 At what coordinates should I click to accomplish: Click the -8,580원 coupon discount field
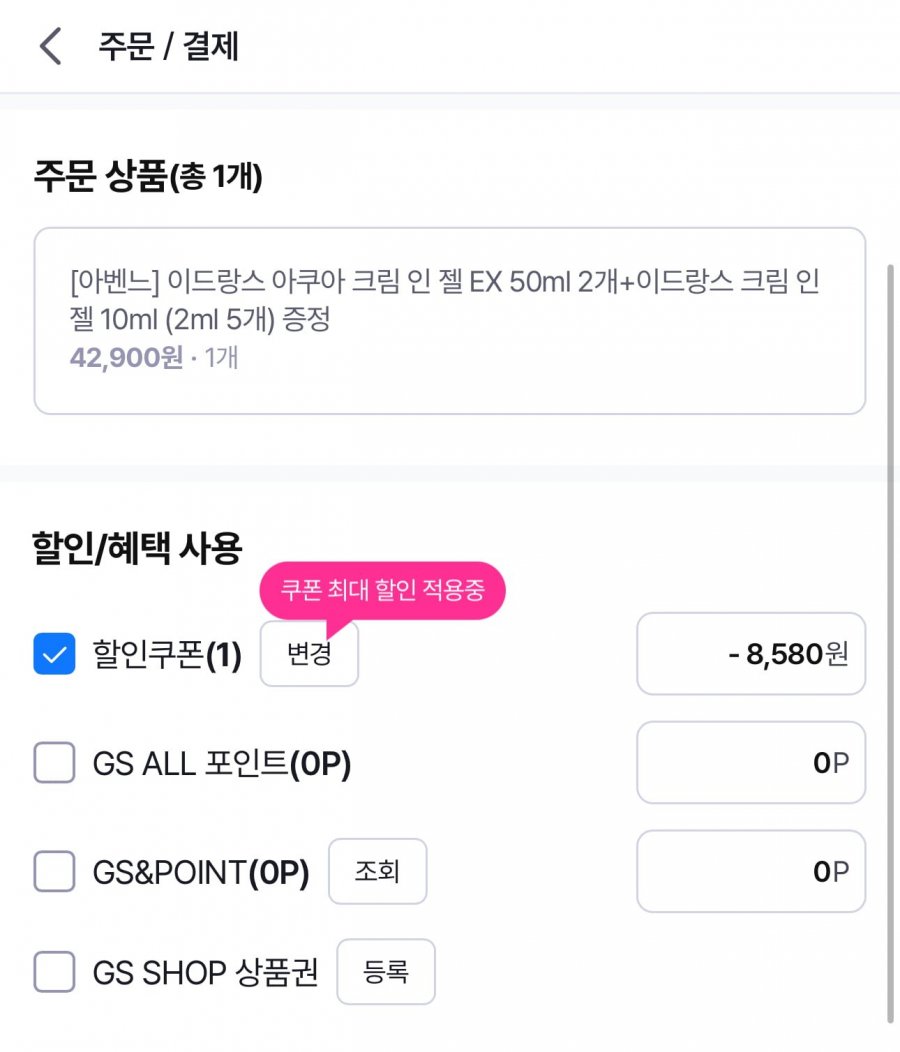click(x=750, y=654)
